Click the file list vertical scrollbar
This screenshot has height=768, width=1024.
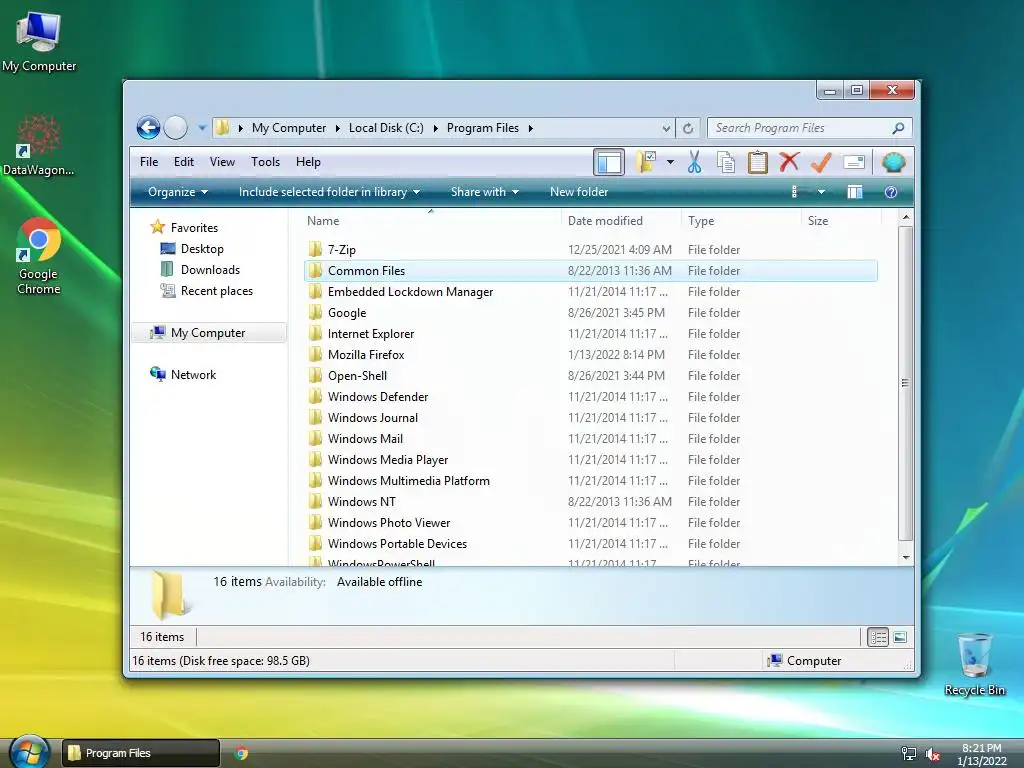[905, 383]
